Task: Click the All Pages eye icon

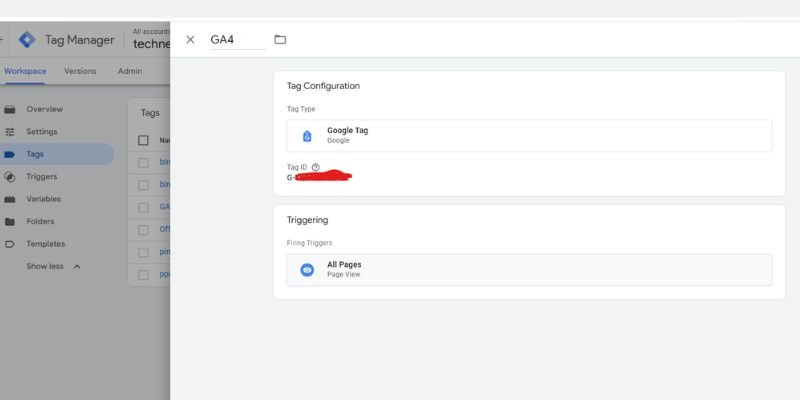Action: 307,270
